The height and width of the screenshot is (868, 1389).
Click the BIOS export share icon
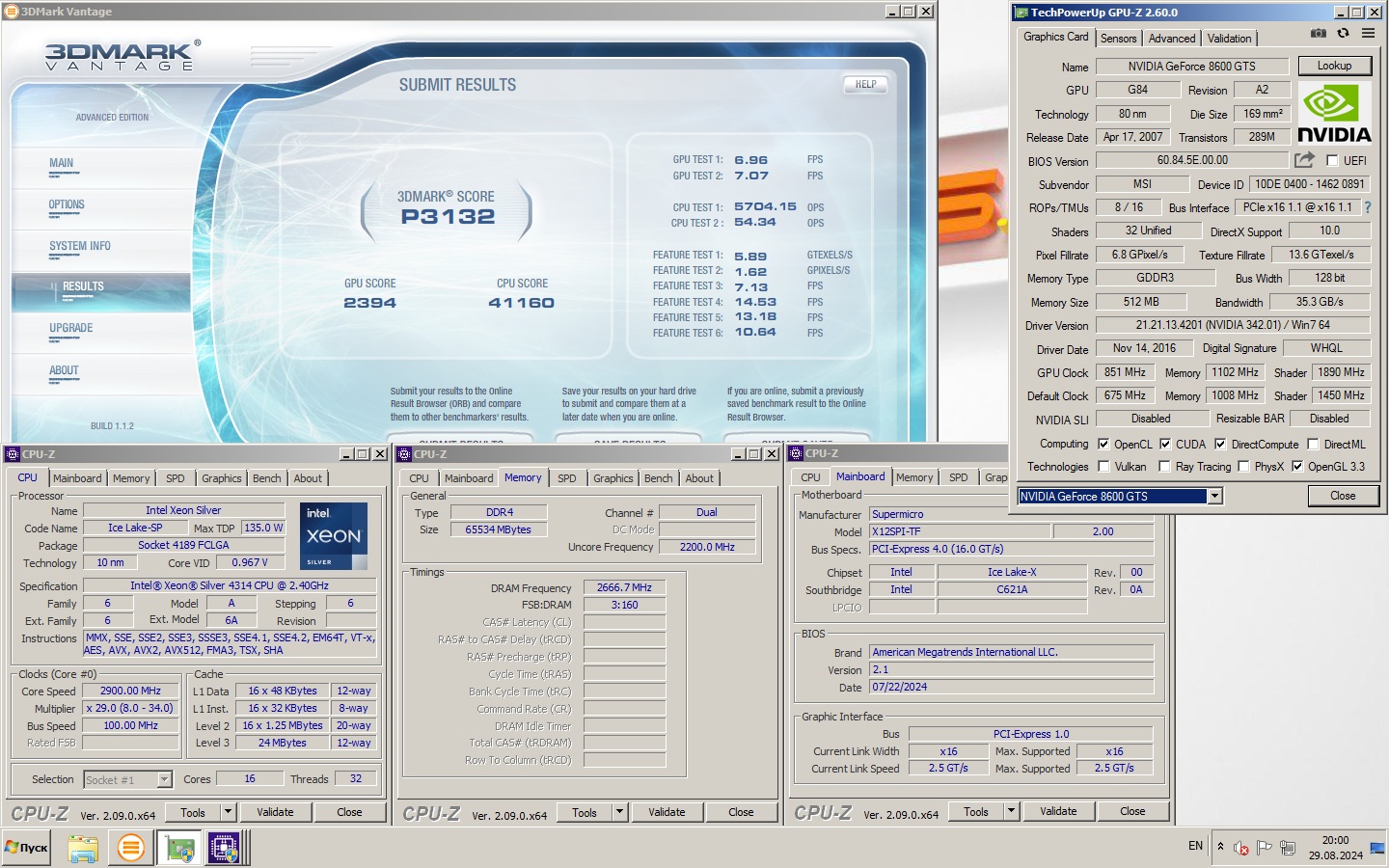coord(1304,160)
